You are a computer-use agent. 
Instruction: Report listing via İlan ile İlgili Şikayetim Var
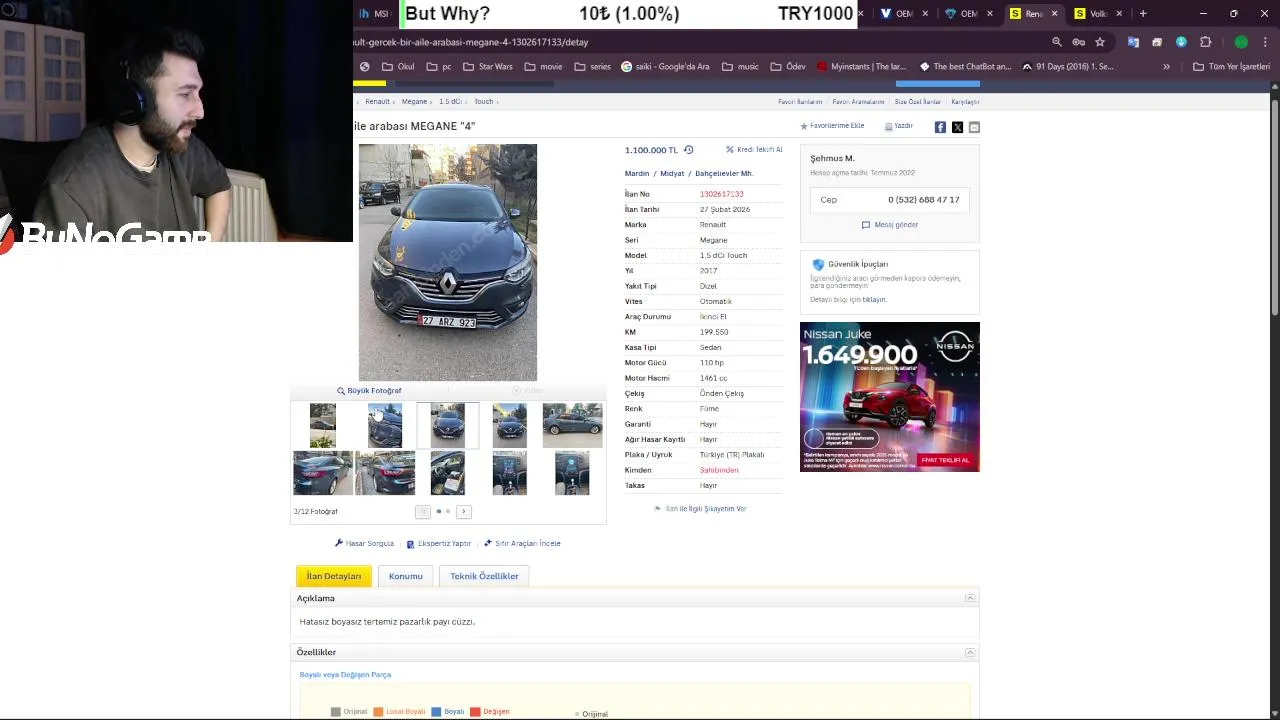tap(700, 508)
